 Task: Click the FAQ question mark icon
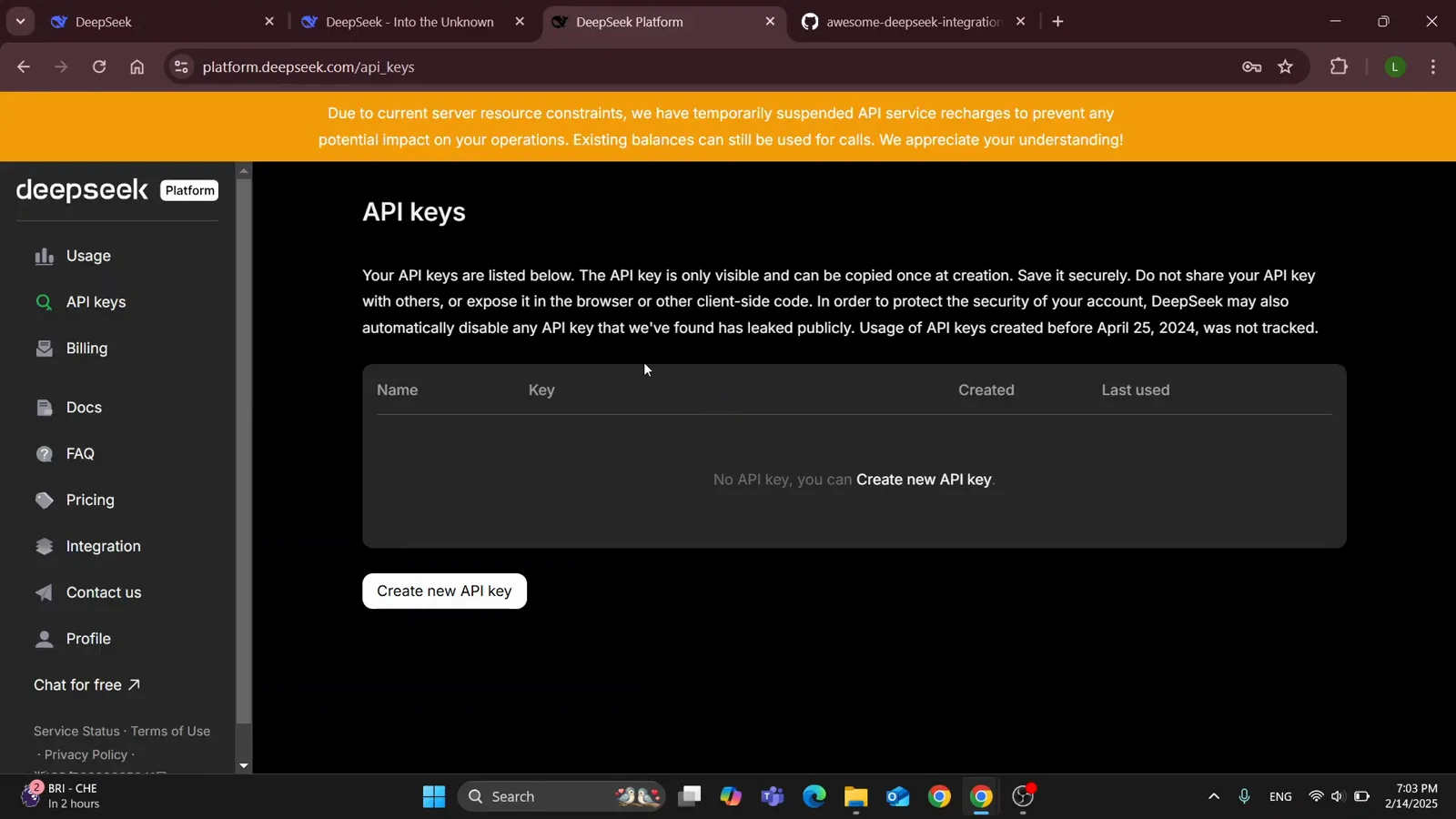[x=44, y=454]
